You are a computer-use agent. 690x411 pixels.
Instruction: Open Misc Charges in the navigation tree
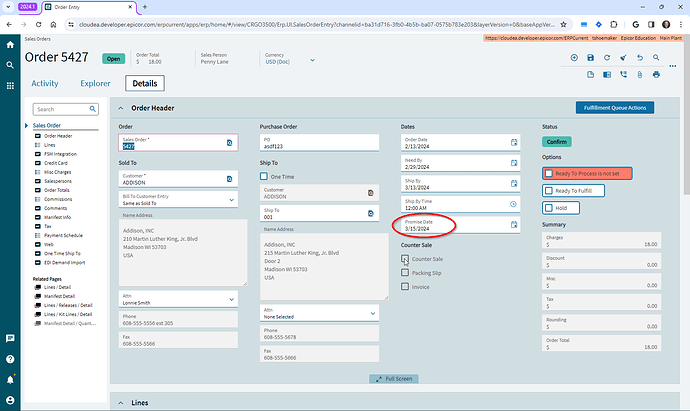58,172
